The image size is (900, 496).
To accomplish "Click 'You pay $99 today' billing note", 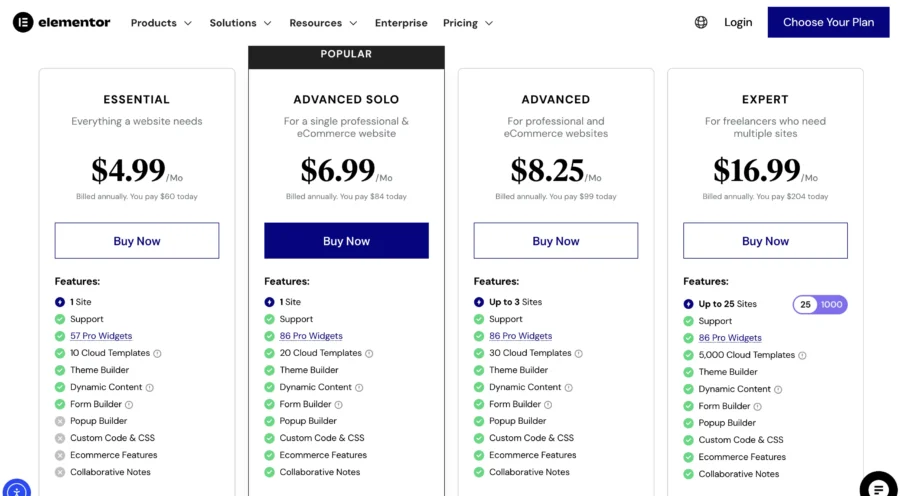I will 583,197.
